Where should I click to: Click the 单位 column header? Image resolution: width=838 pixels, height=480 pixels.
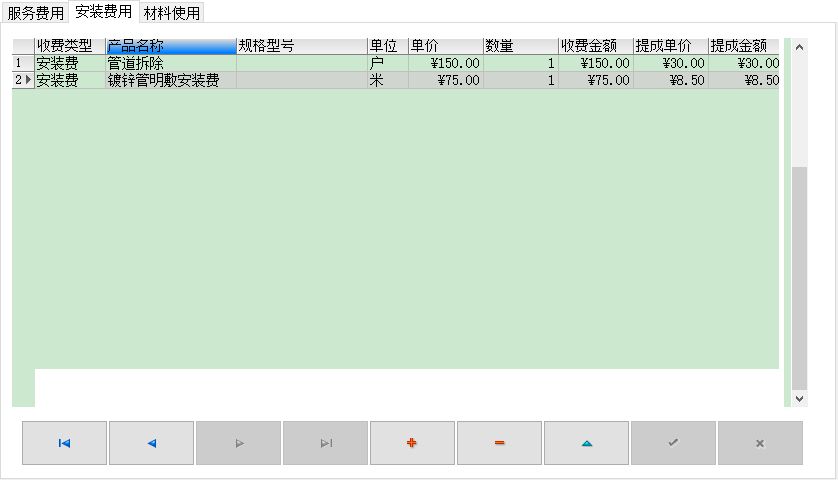388,46
